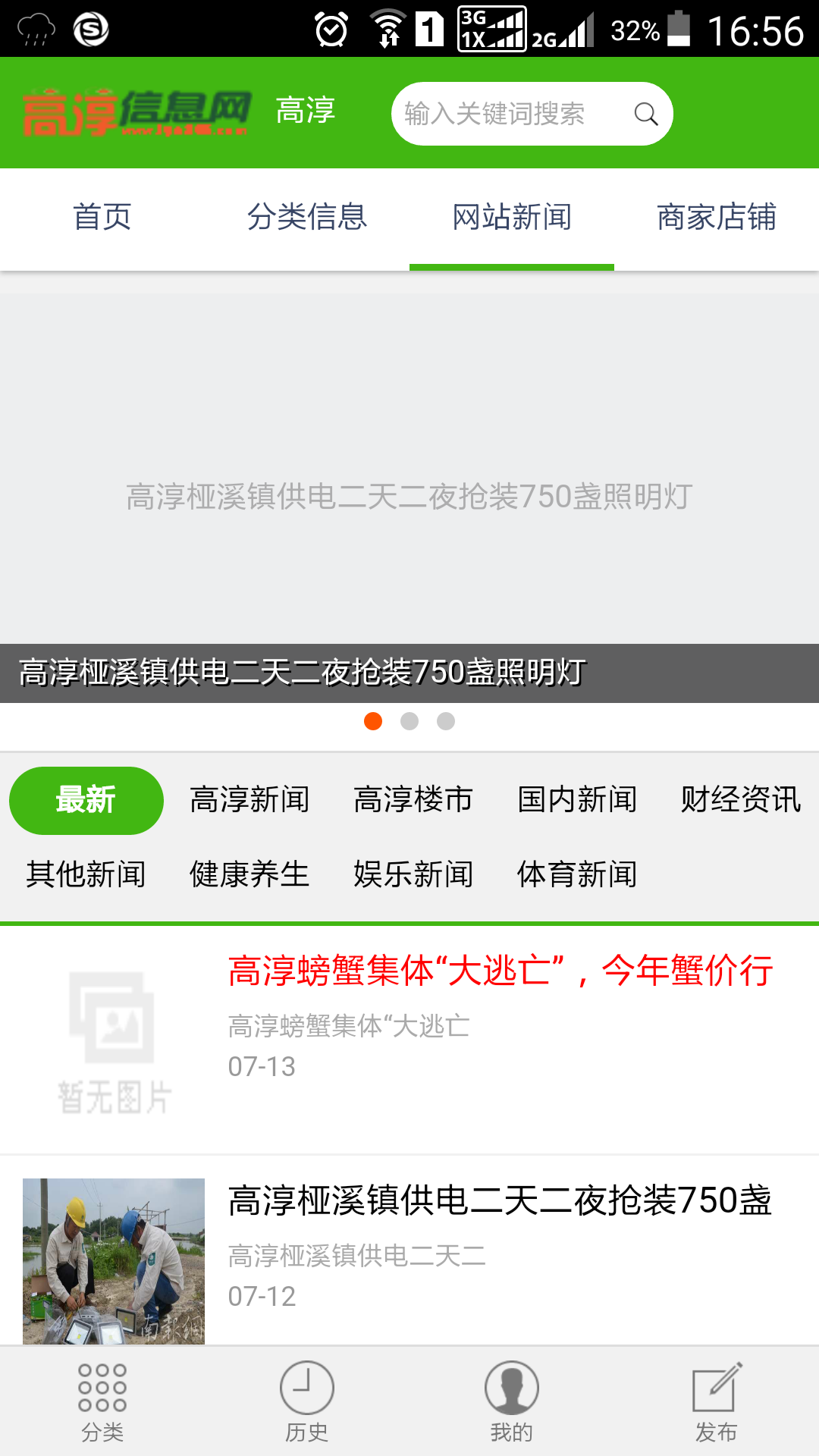
Task: Tap the search magnifier icon
Action: 646,114
